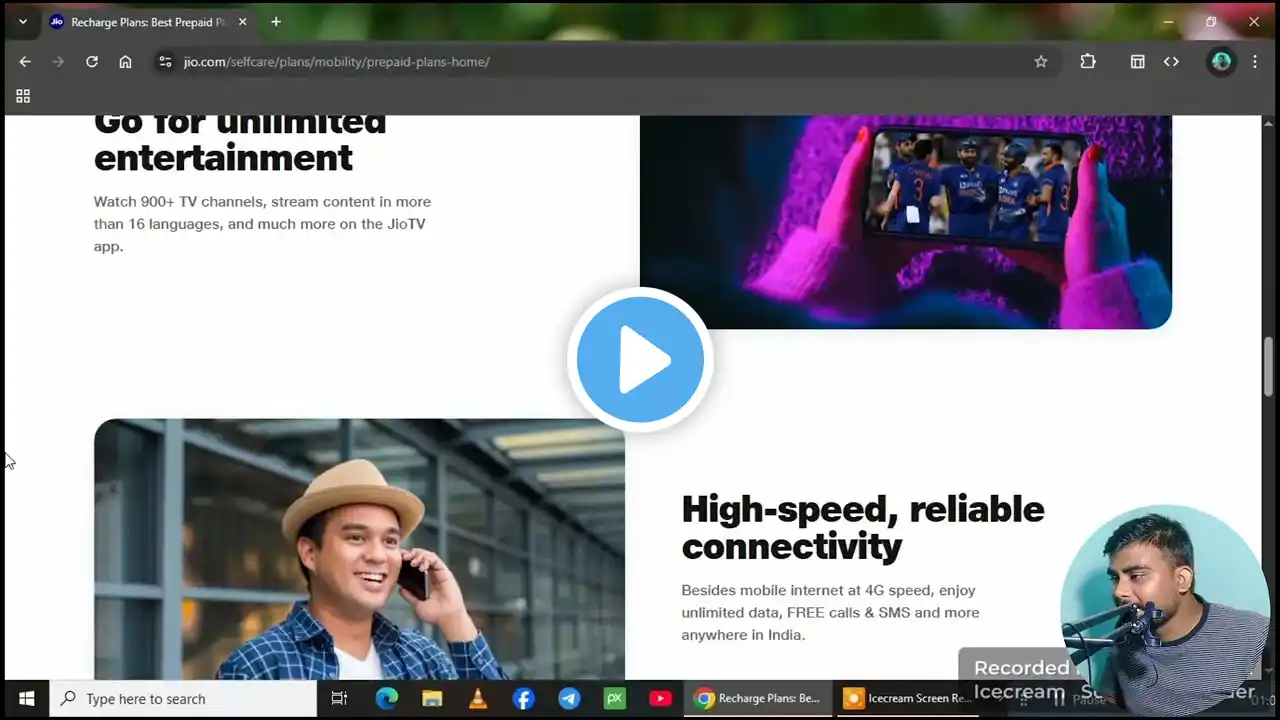Screen dimensions: 1280x720
Task: Click the 'High-speed, reliable connectivity' heading
Action: coord(863,527)
